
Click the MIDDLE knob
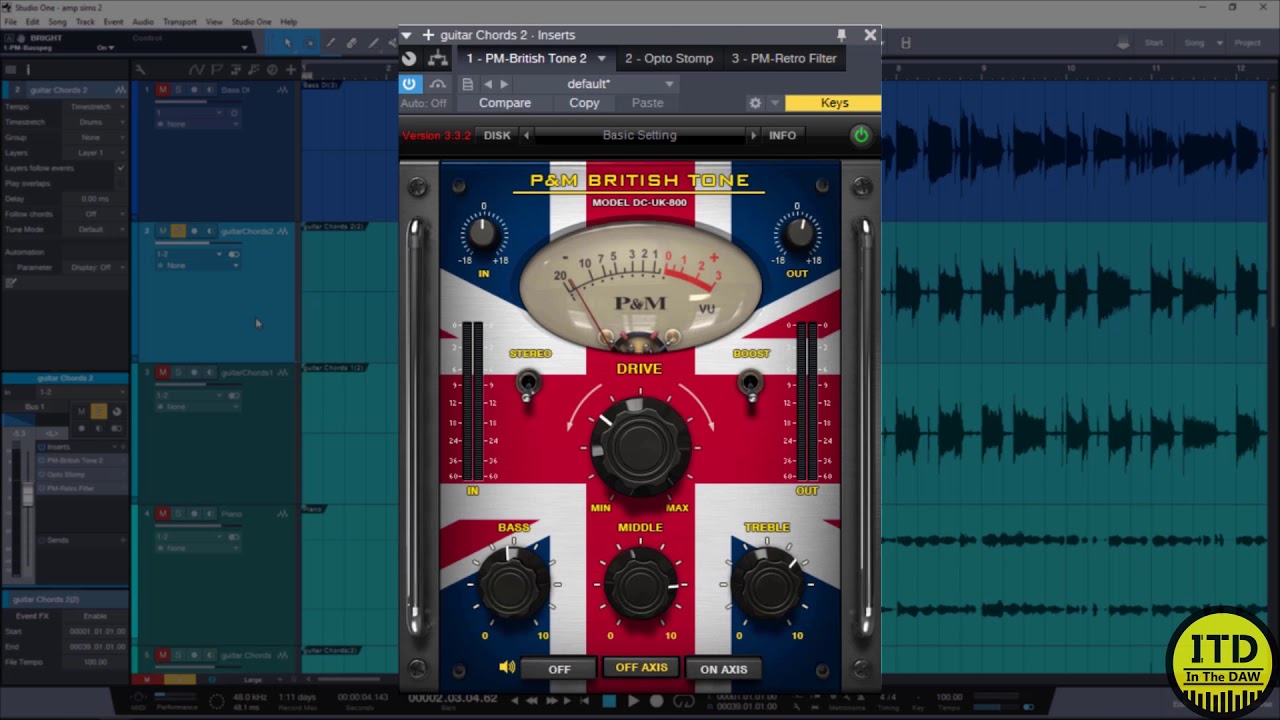pyautogui.click(x=640, y=583)
